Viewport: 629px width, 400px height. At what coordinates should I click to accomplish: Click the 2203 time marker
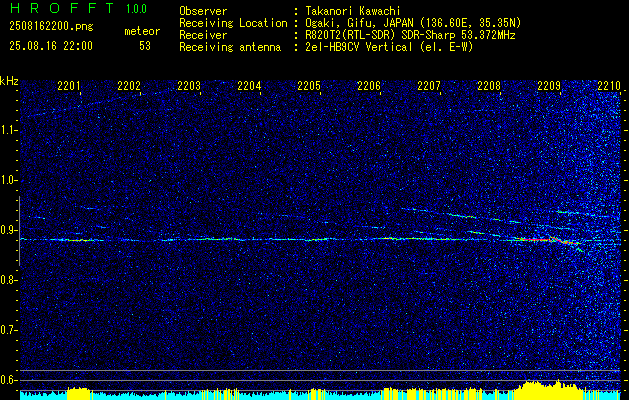pyautogui.click(x=189, y=85)
